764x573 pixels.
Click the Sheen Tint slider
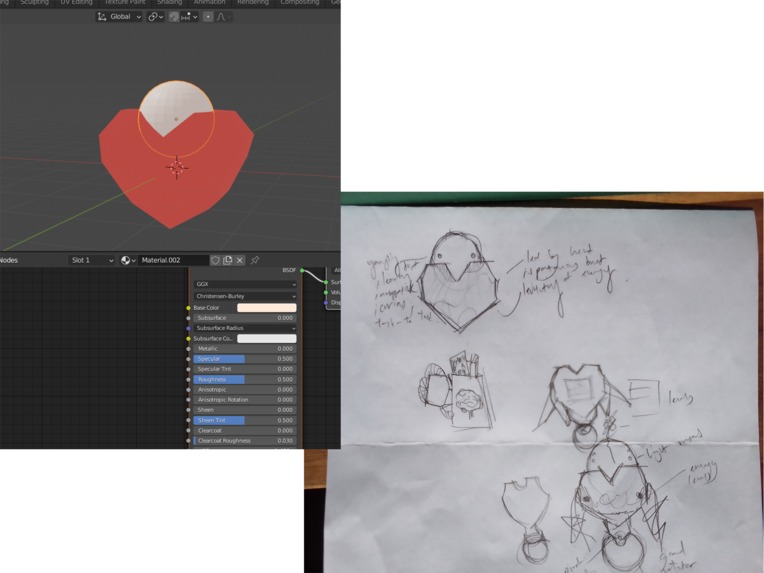245,420
